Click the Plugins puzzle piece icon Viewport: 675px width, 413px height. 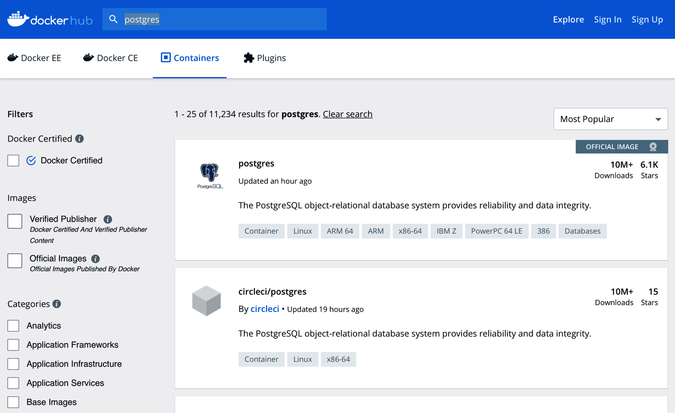(248, 58)
